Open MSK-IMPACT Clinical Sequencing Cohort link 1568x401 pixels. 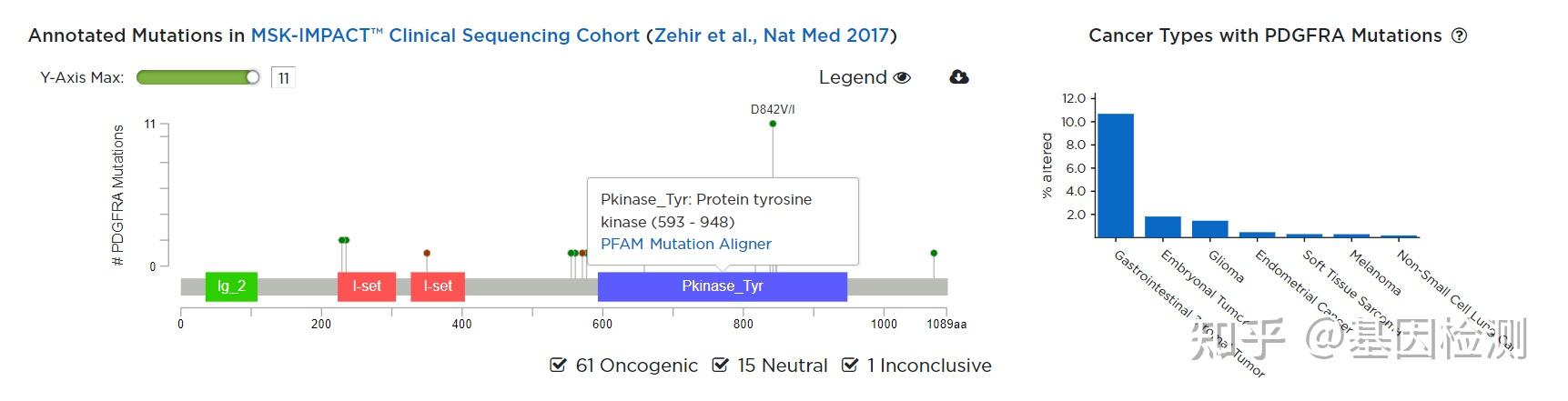click(445, 35)
